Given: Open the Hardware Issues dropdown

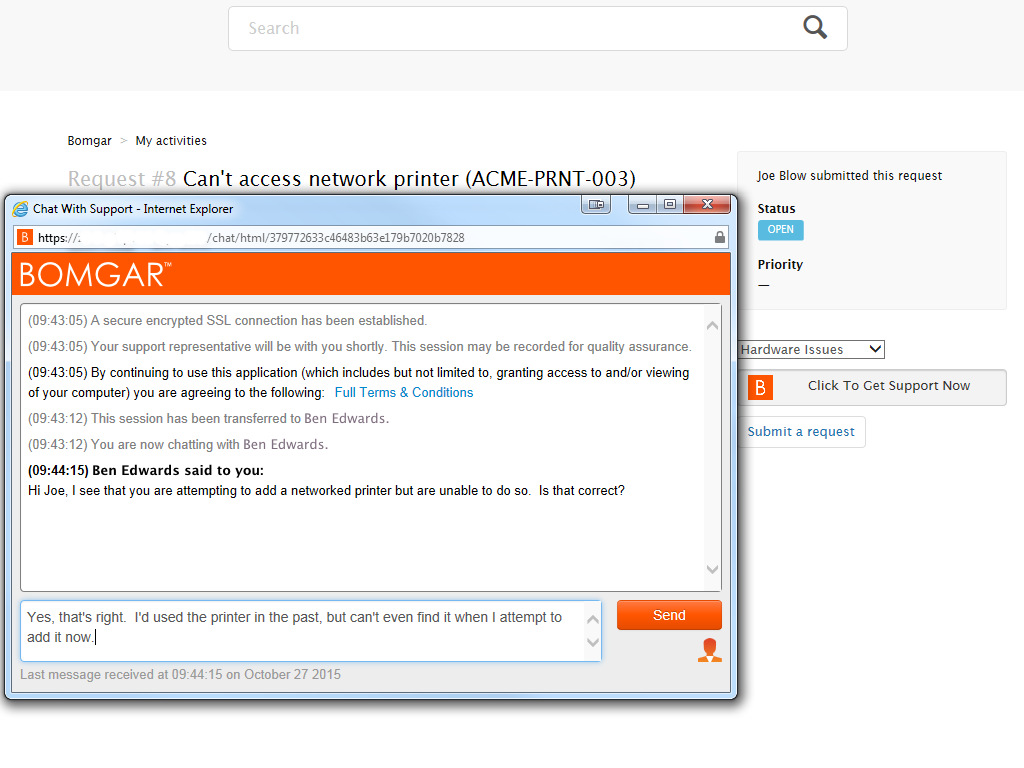Looking at the screenshot, I should click(x=812, y=349).
